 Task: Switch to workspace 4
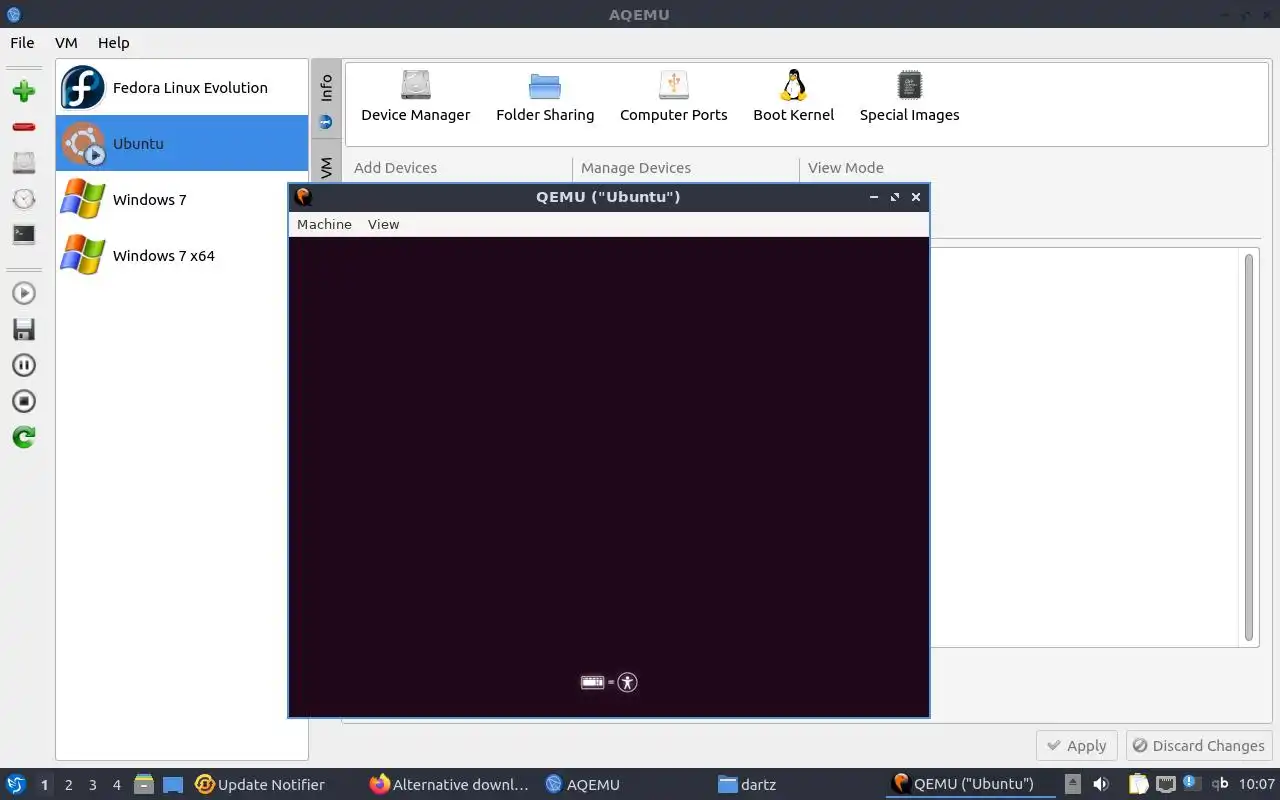coord(116,785)
